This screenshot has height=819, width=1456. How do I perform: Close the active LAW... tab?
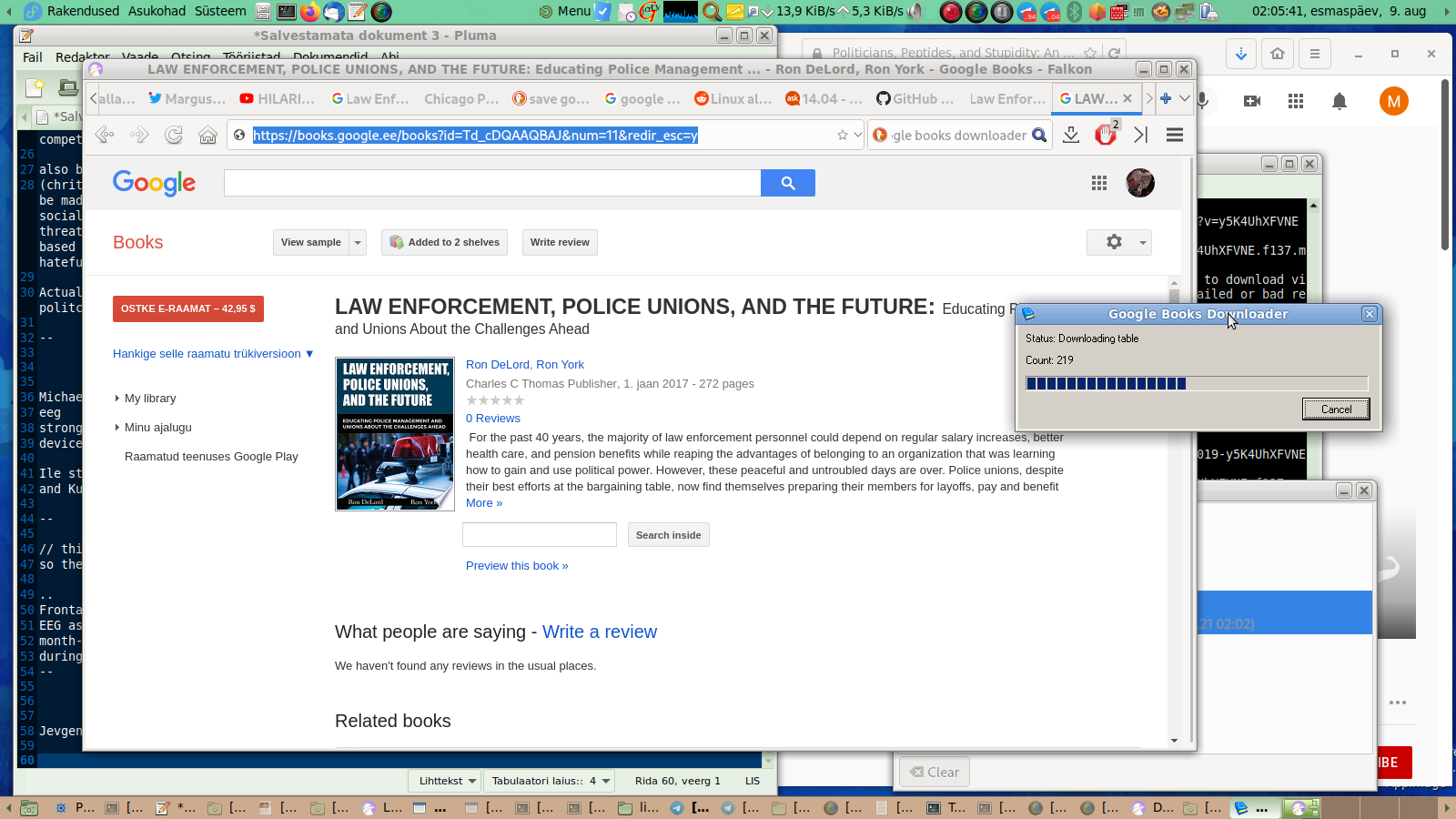tap(1127, 98)
